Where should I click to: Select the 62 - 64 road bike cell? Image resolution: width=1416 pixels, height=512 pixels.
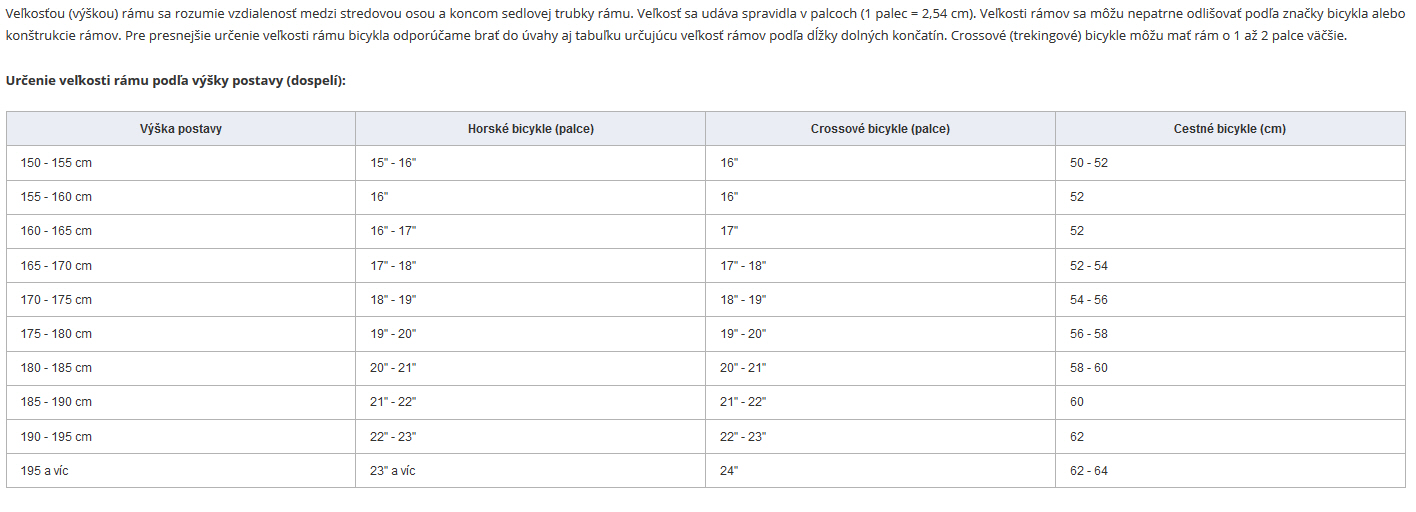click(x=1230, y=471)
